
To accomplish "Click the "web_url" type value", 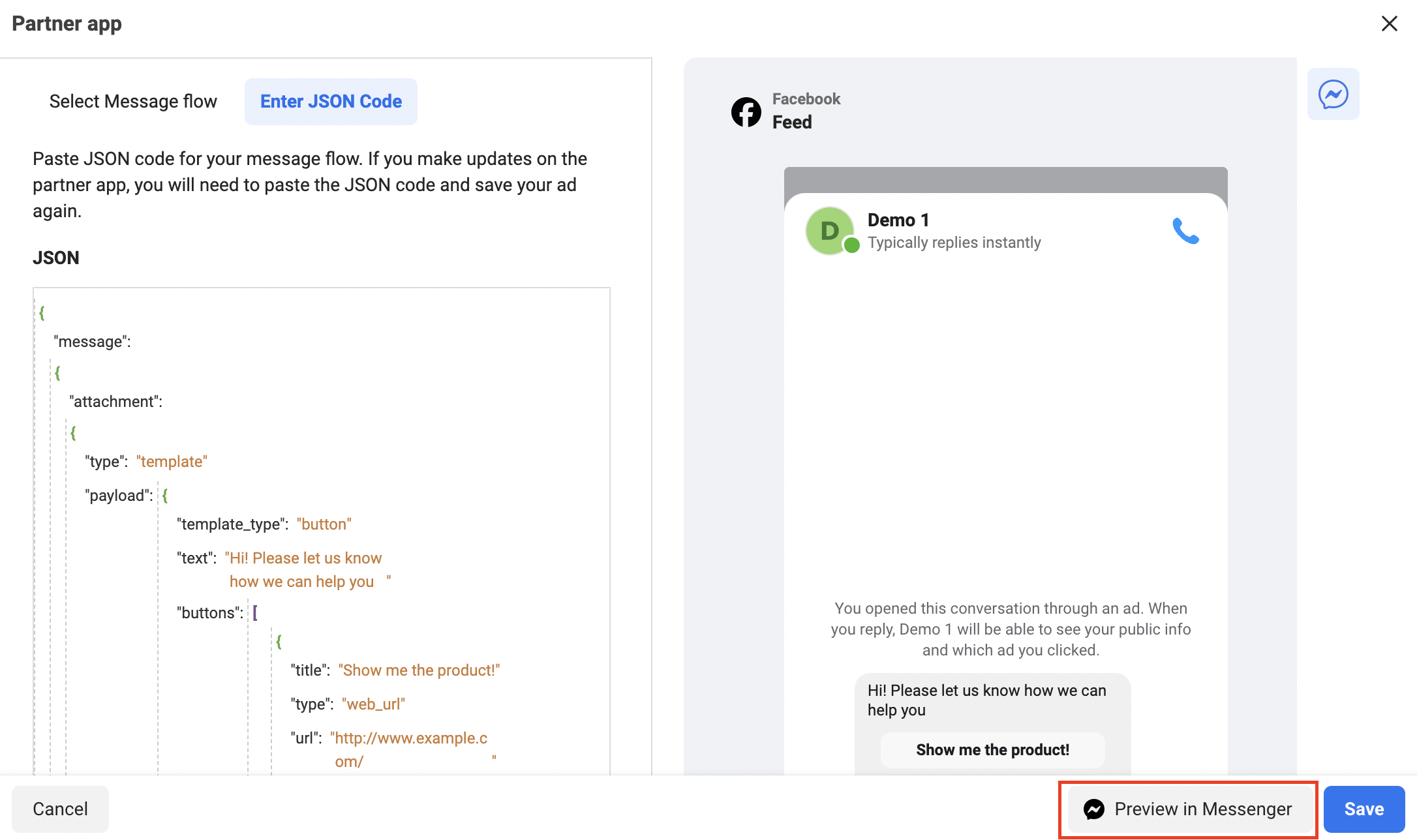I will pyautogui.click(x=373, y=704).
